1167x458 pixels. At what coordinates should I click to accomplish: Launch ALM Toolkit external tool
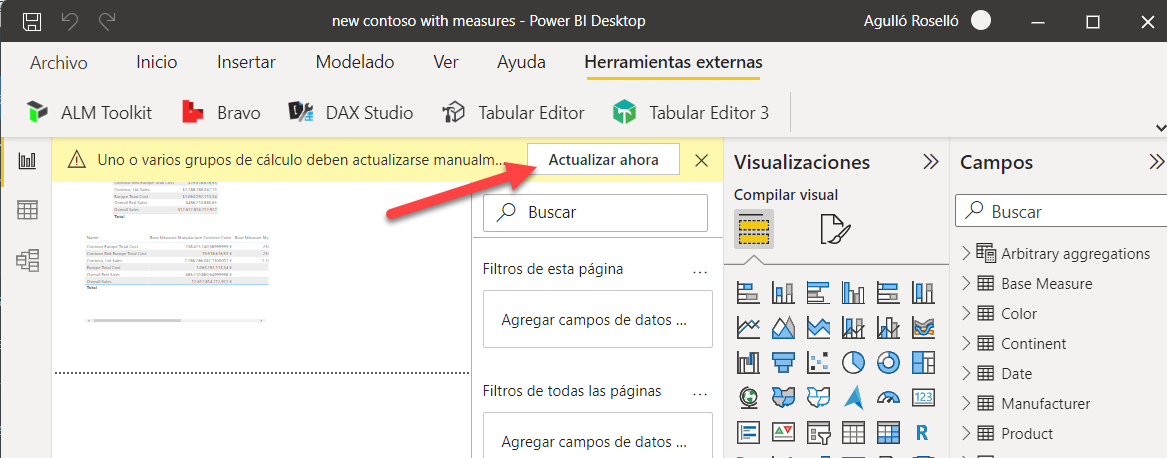point(90,112)
